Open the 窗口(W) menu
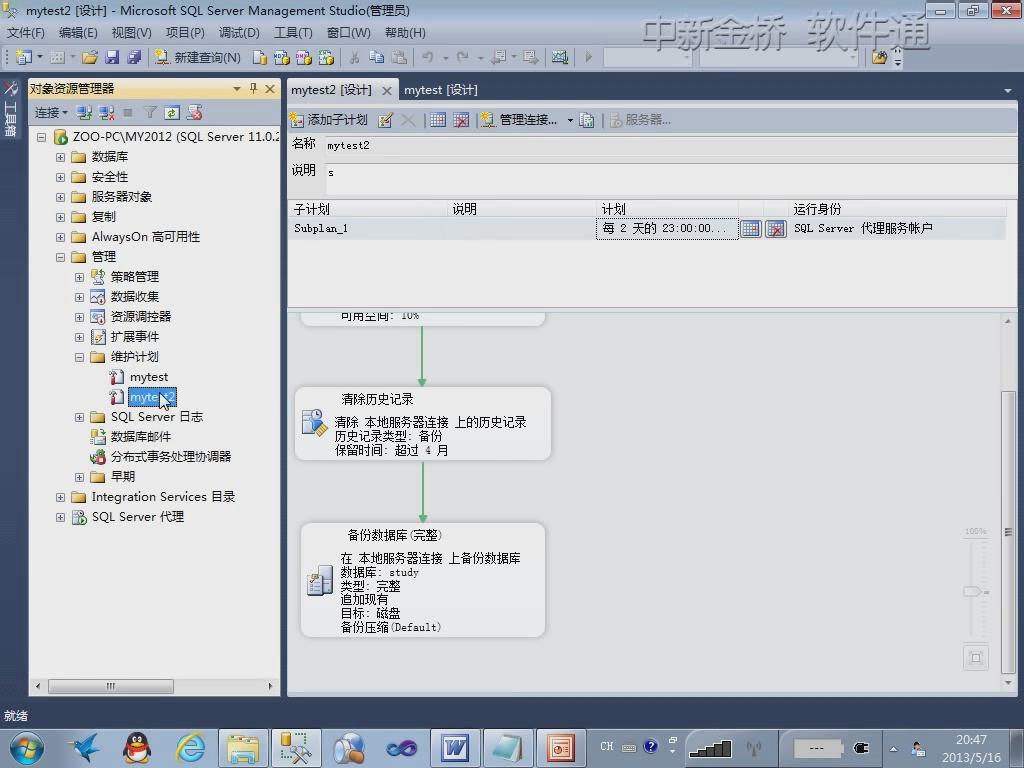The image size is (1024, 768). [x=349, y=33]
